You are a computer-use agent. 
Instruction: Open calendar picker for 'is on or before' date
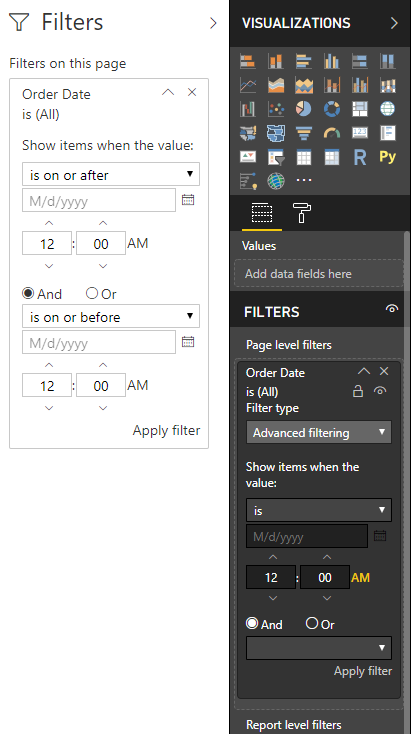pos(188,342)
